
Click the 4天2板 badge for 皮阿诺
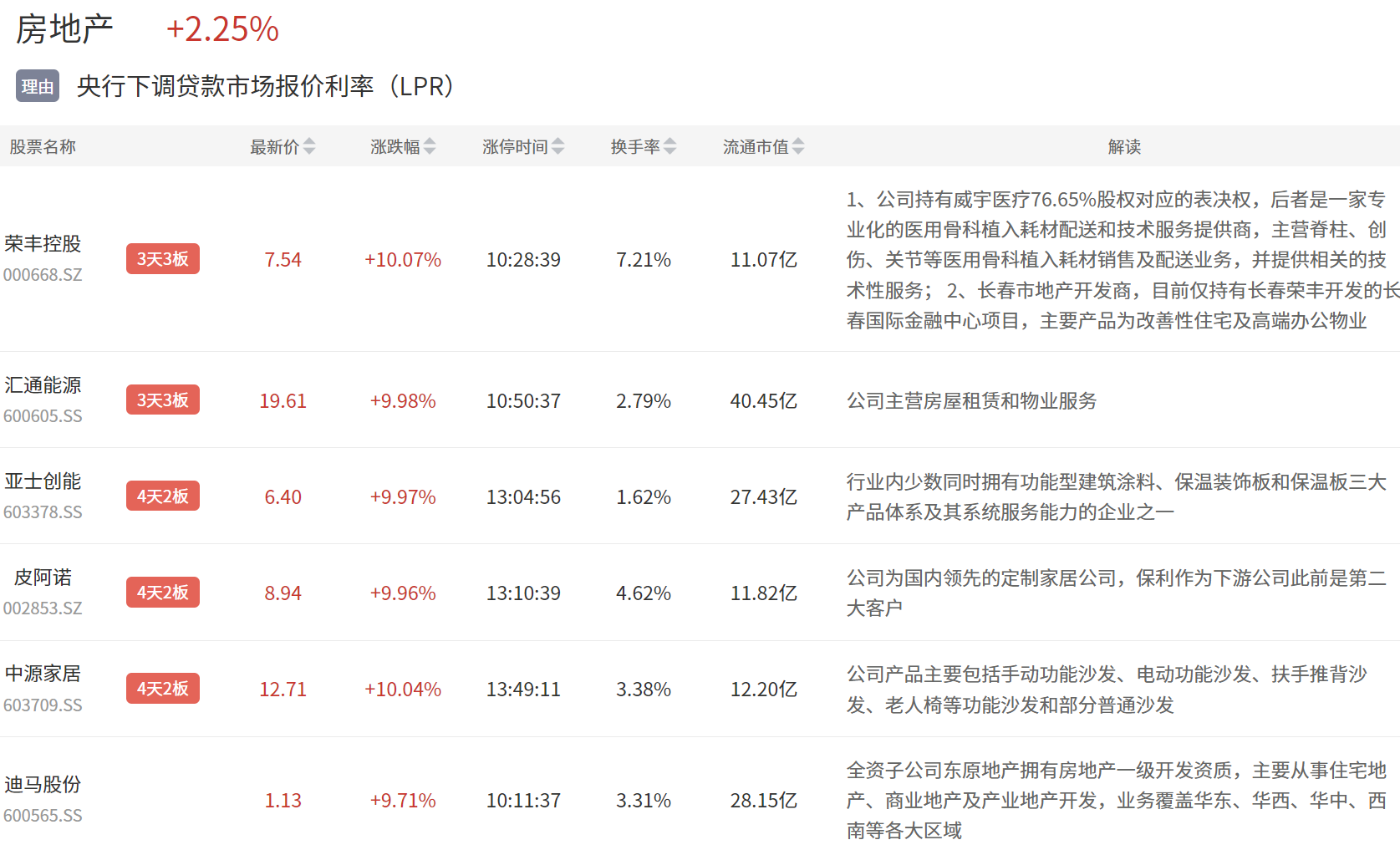tap(163, 593)
